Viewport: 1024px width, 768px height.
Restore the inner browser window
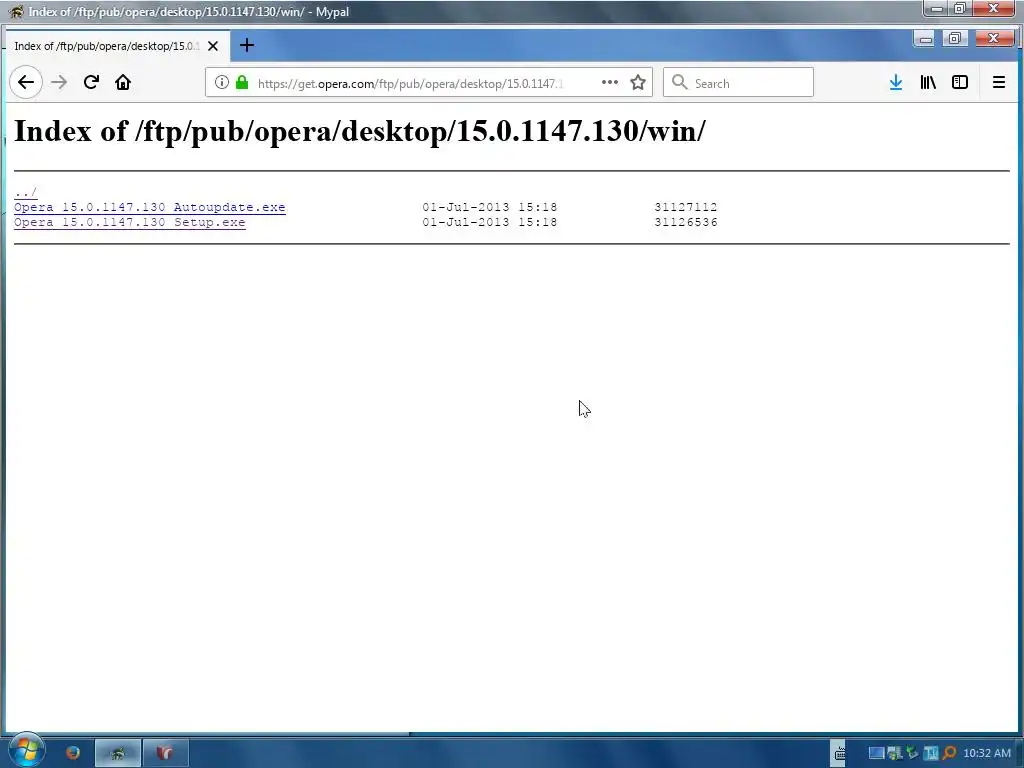pos(955,39)
